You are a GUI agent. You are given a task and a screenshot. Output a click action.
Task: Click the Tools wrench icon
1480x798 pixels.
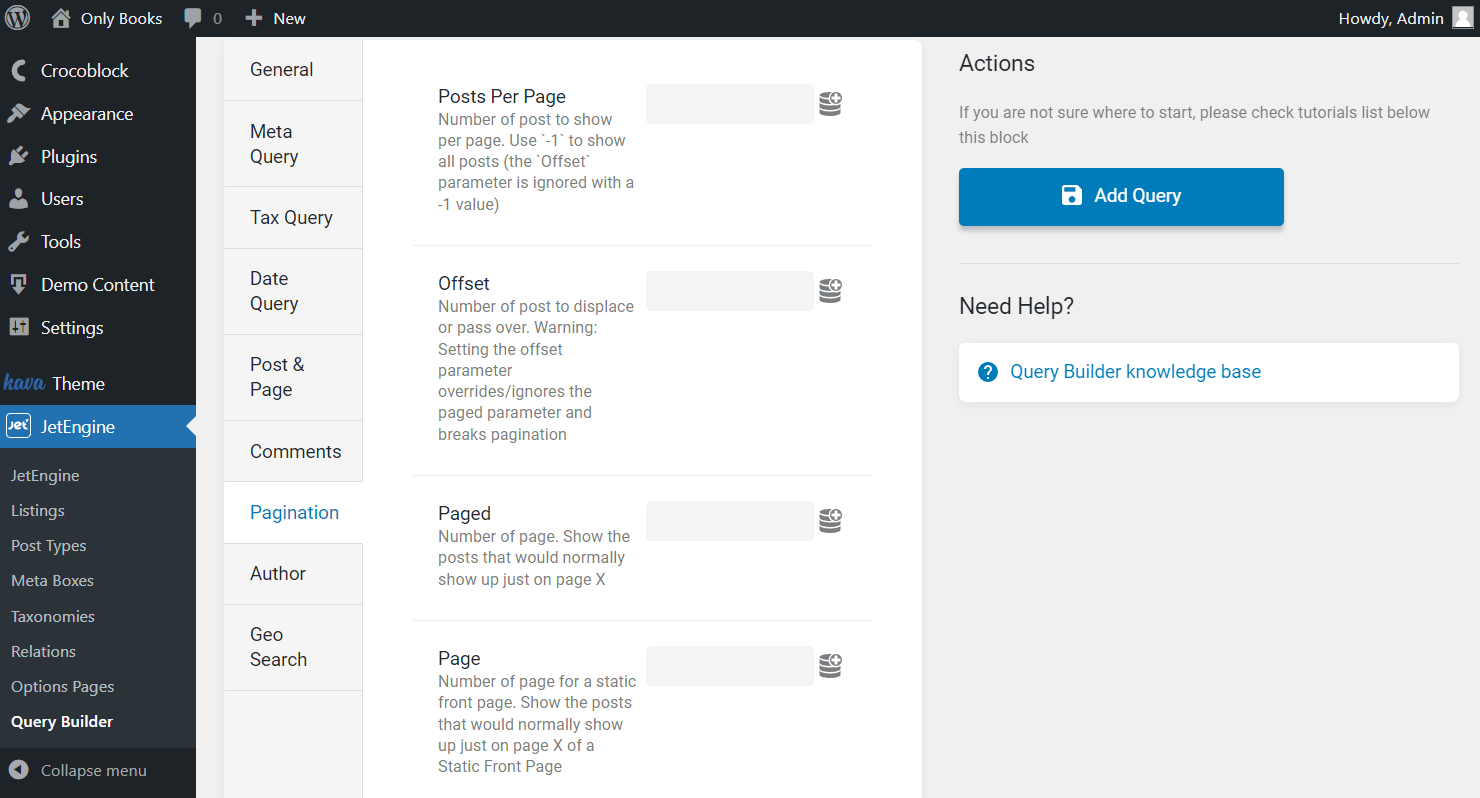[18, 242]
